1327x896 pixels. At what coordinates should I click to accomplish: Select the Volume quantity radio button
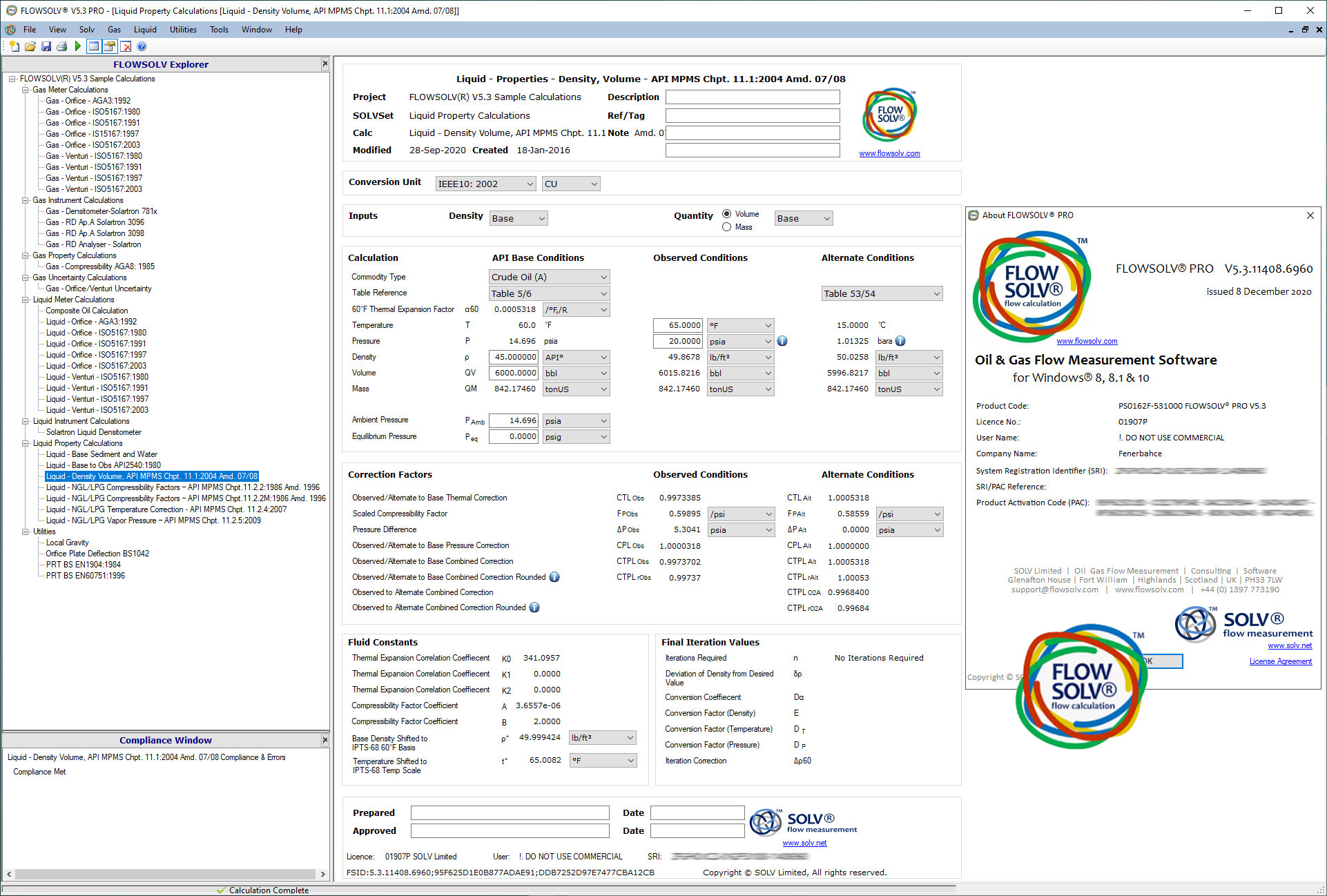pyautogui.click(x=726, y=214)
